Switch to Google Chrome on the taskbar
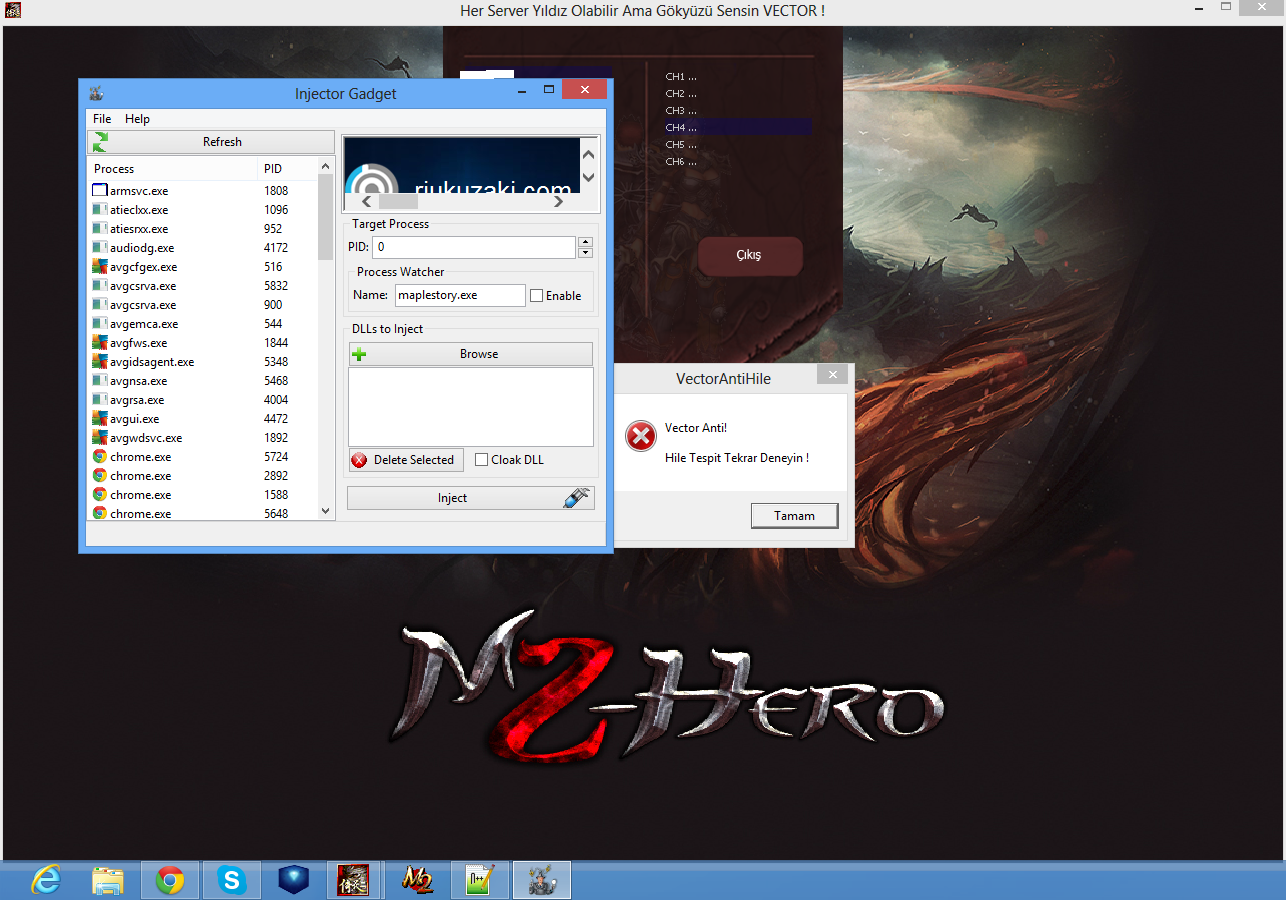This screenshot has height=900, width=1286. tap(170, 880)
